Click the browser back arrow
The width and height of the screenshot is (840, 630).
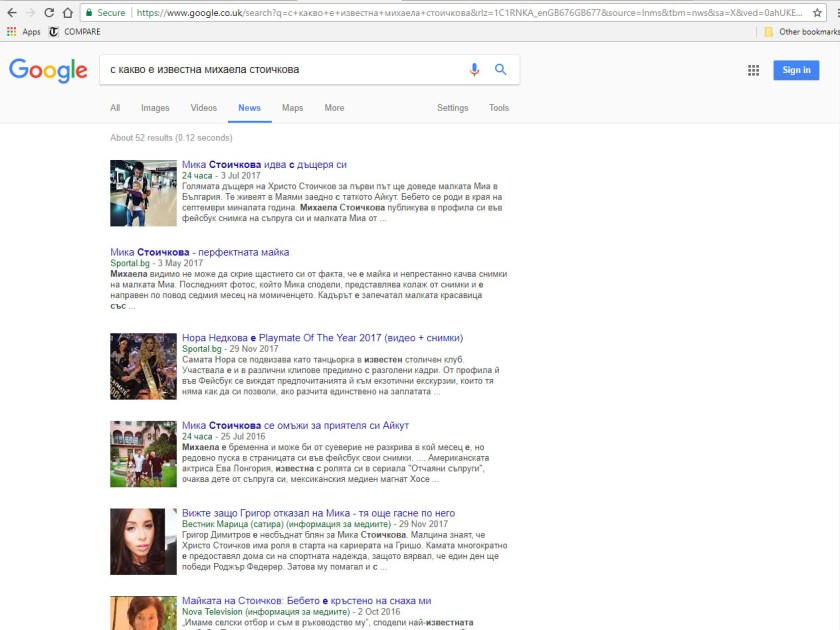click(10, 13)
